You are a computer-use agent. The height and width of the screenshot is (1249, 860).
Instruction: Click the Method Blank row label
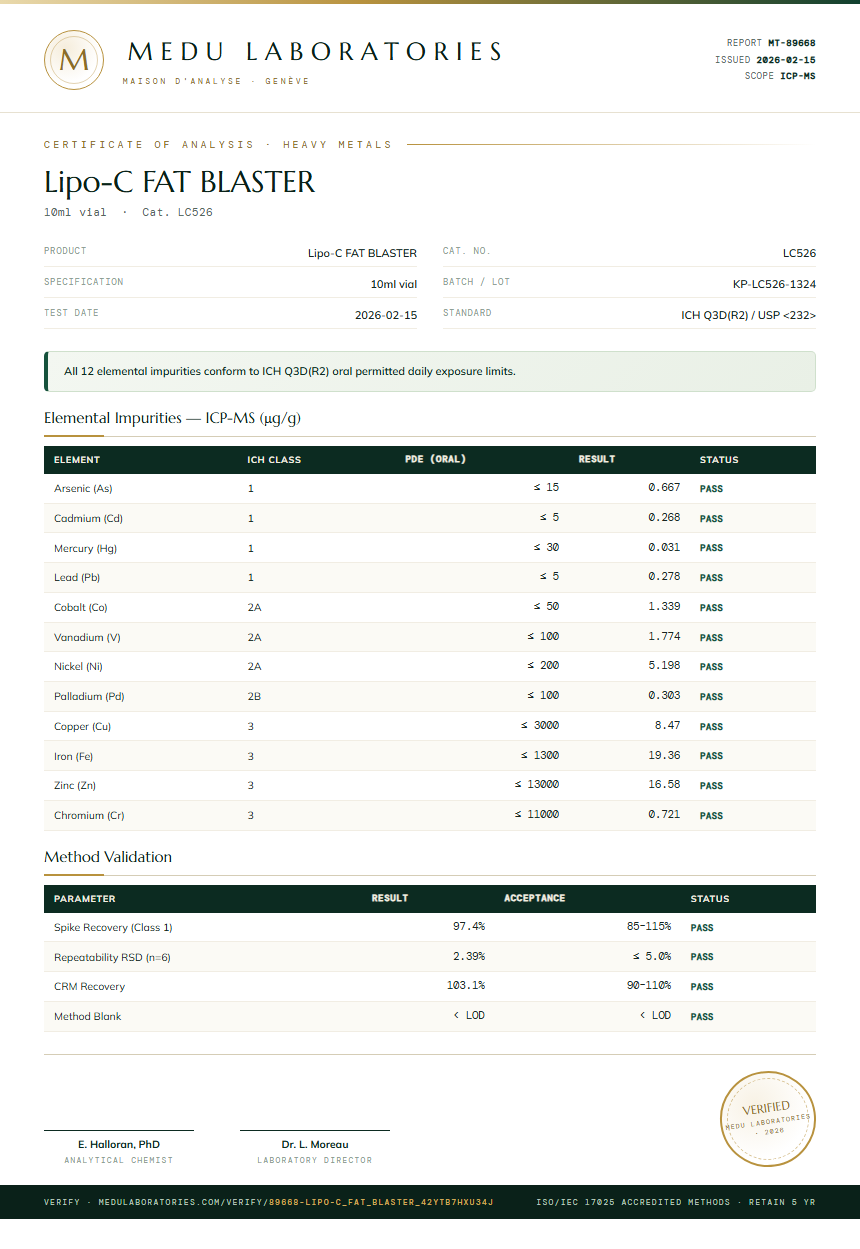(x=88, y=1017)
